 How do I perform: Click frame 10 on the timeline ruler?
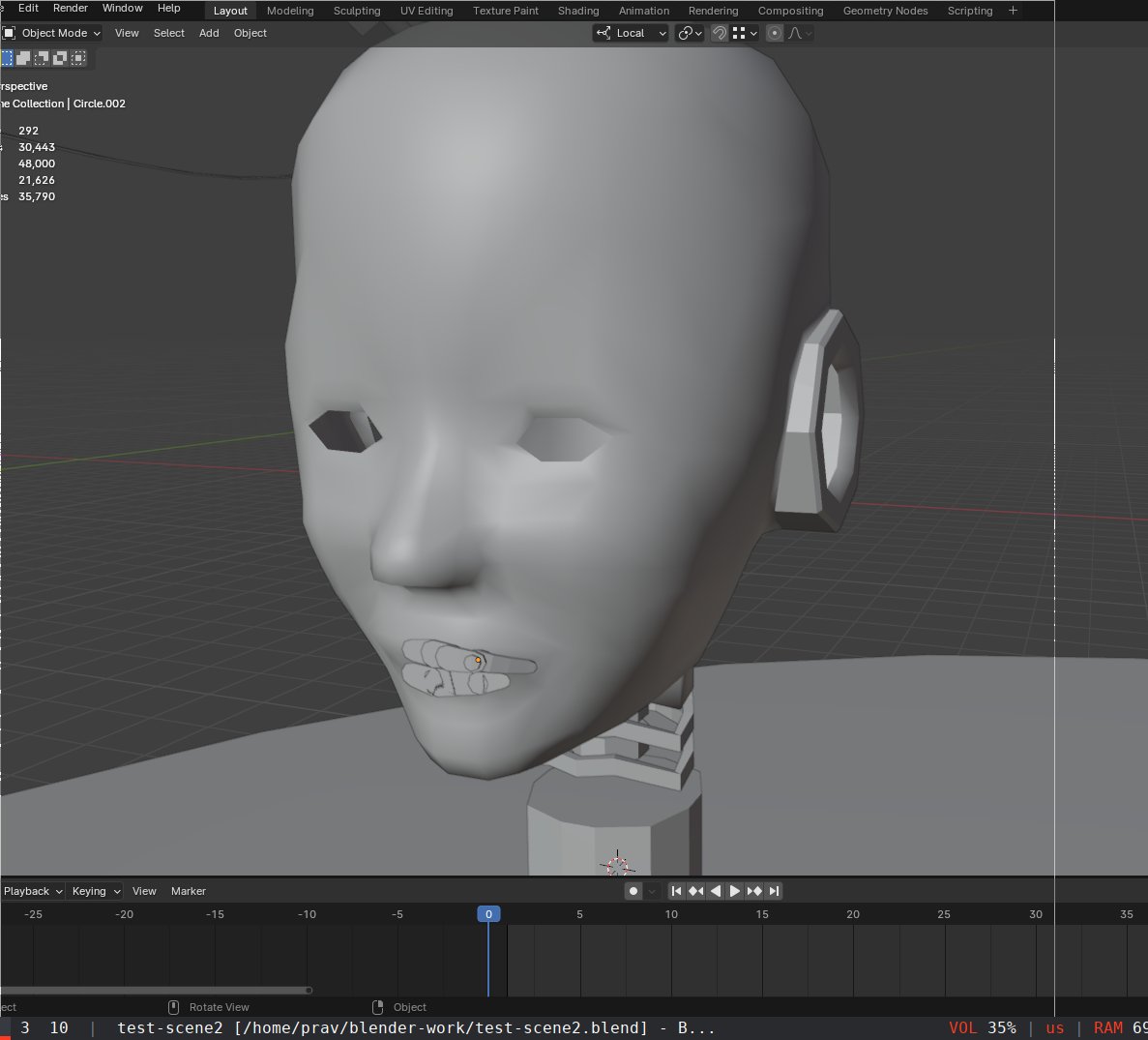[x=671, y=913]
